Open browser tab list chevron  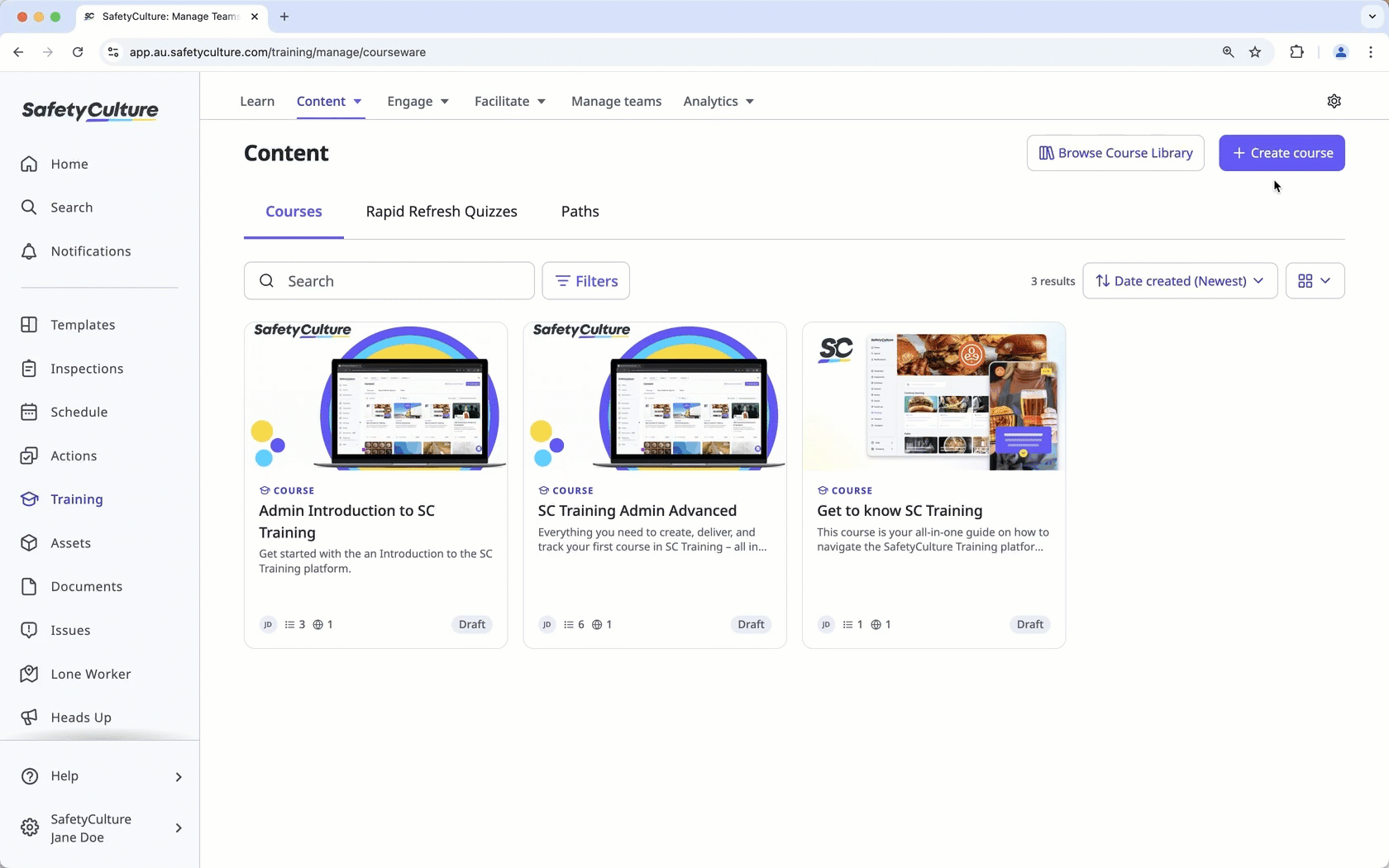(x=1372, y=17)
